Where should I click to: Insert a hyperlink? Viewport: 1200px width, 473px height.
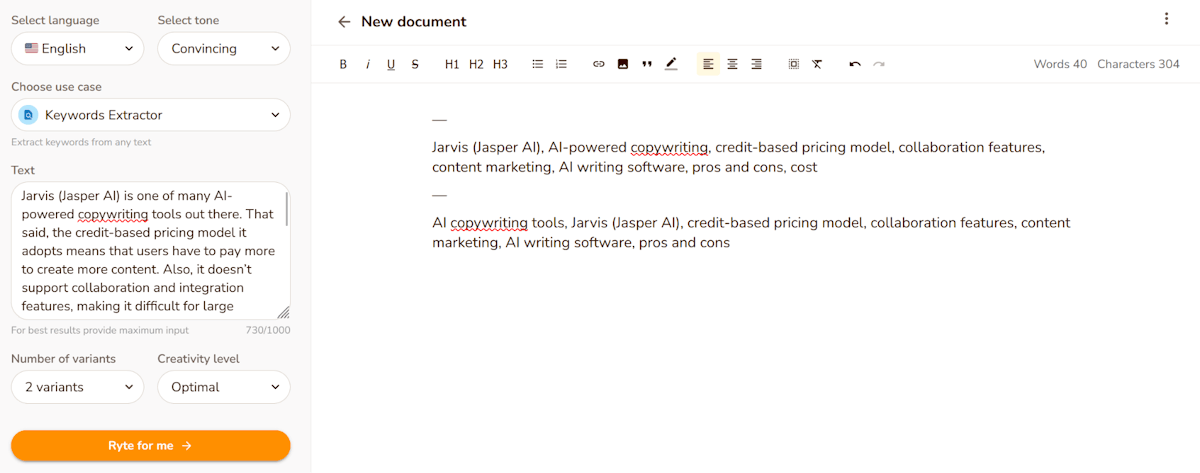pos(599,64)
